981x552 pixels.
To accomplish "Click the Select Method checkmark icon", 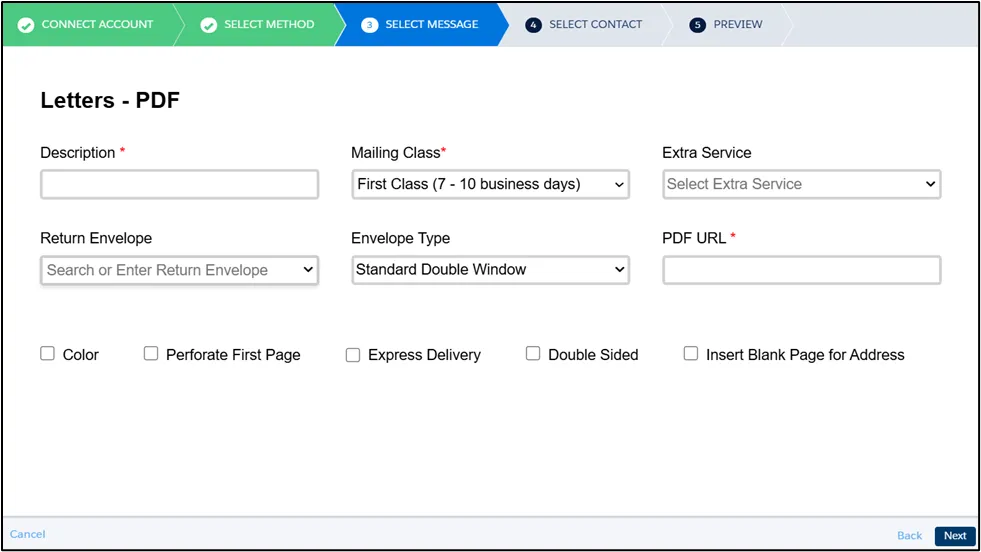I will pos(209,25).
